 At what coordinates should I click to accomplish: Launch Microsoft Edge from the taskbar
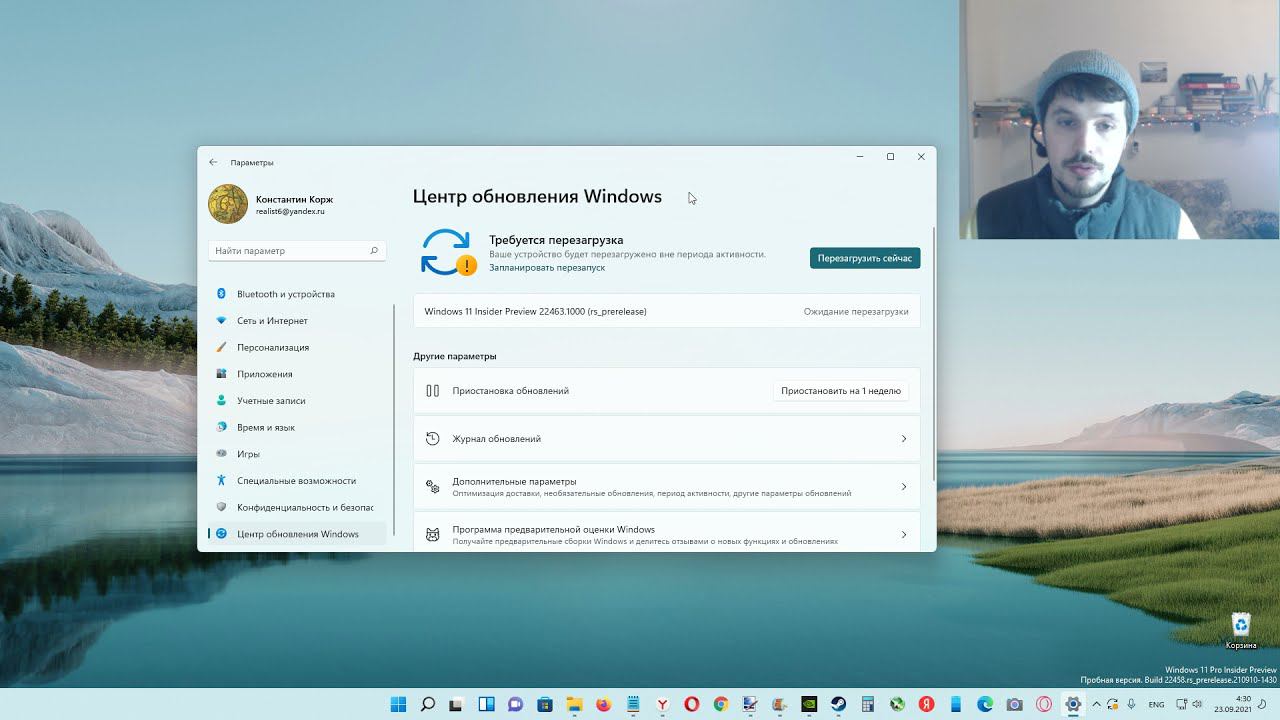pyautogui.click(x=985, y=704)
